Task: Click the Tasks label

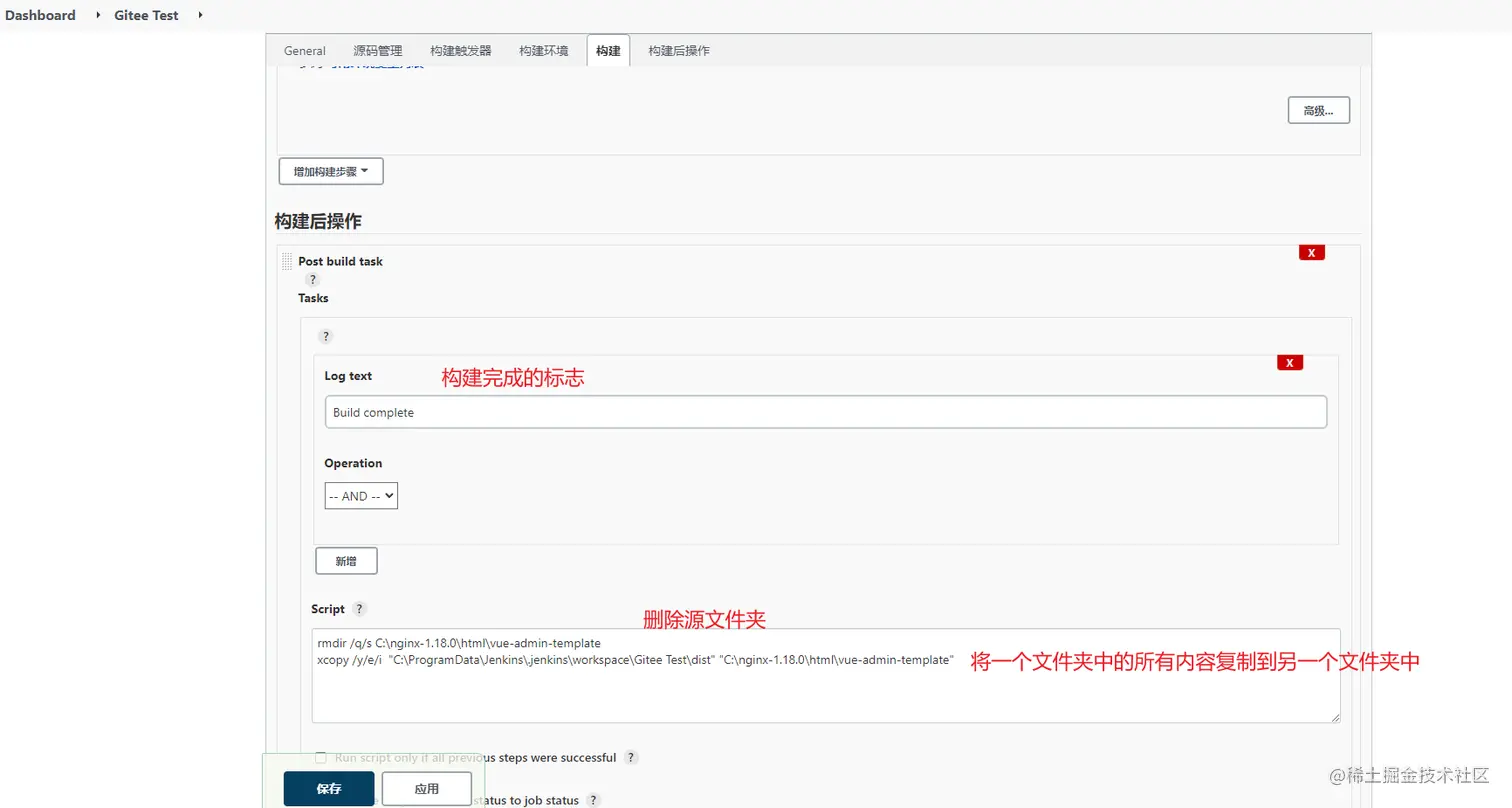Action: click(313, 298)
